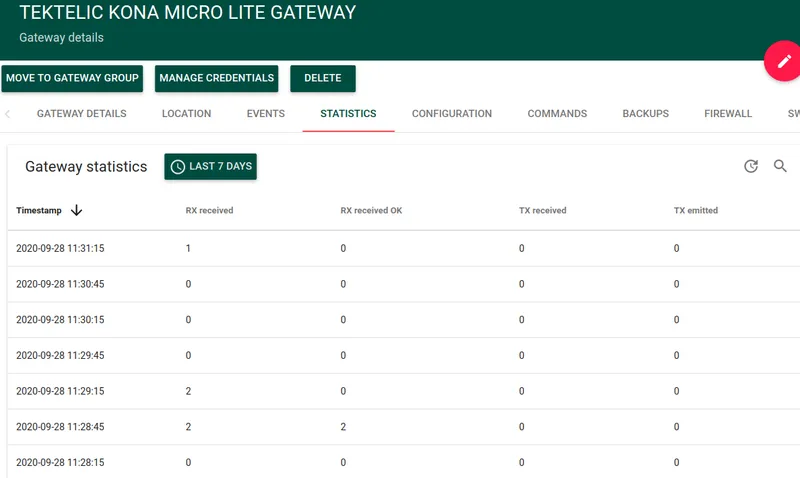Refresh the gateway statistics table
This screenshot has width=800, height=478.
point(751,166)
